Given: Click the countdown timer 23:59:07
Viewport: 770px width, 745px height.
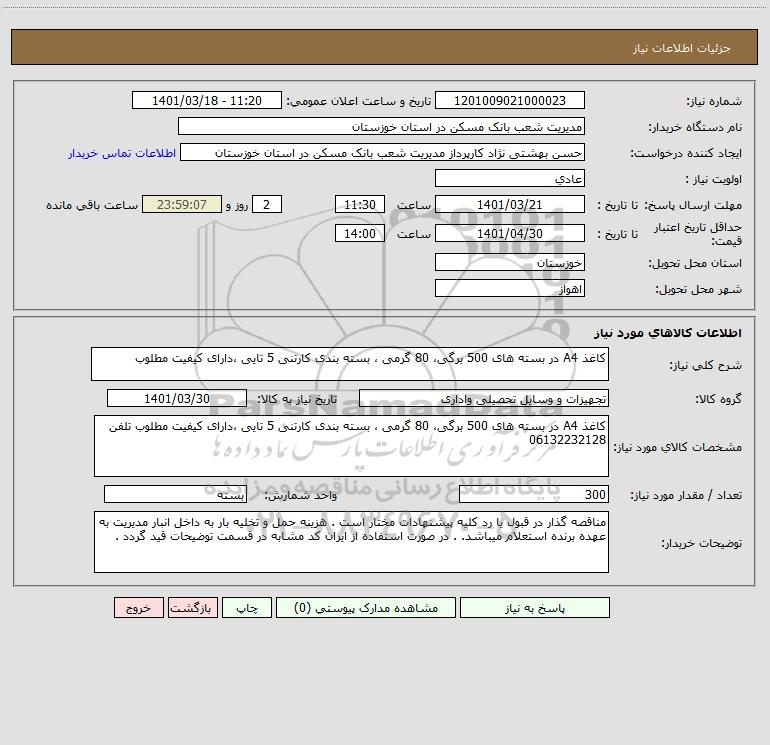Looking at the screenshot, I should coord(182,205).
